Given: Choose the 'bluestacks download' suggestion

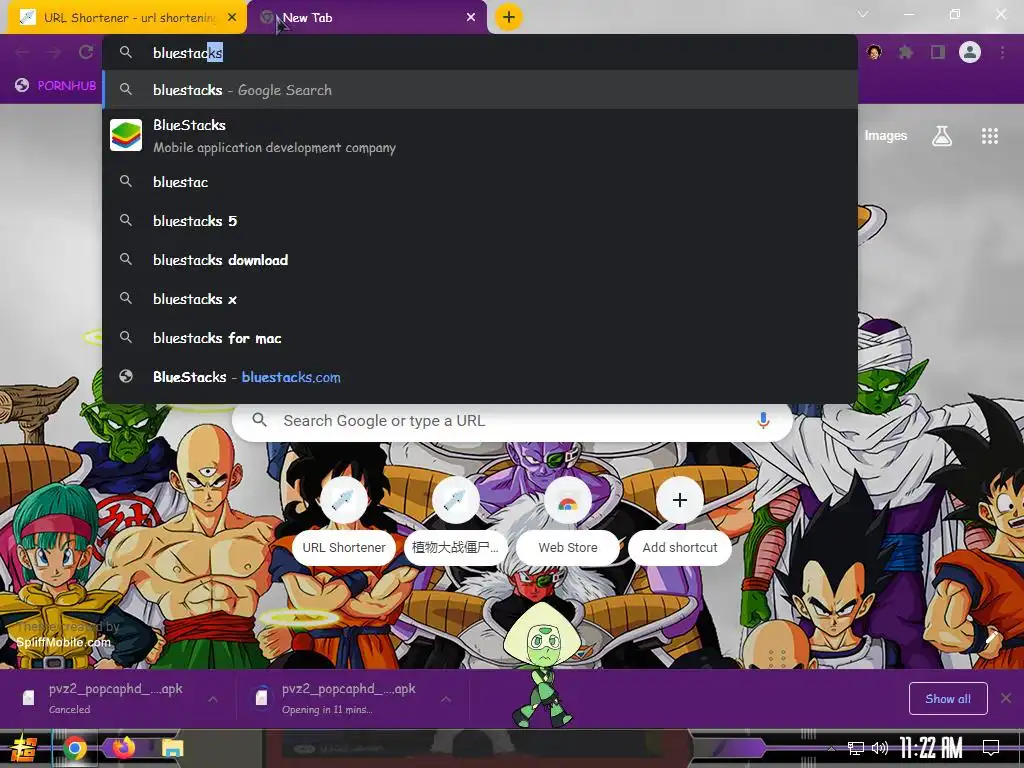Looking at the screenshot, I should [480, 260].
